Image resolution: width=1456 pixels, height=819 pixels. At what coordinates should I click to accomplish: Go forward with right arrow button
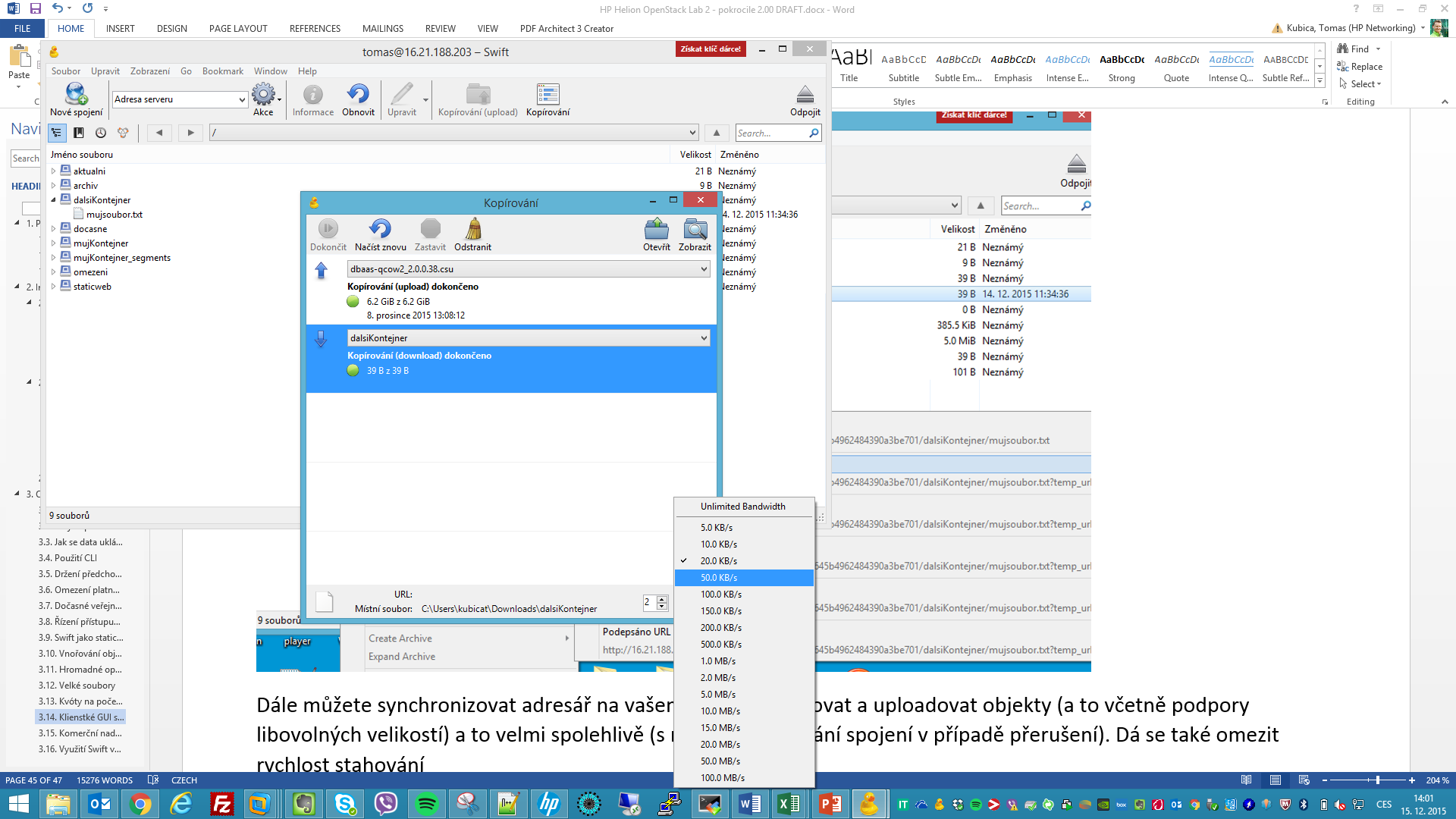(x=191, y=133)
